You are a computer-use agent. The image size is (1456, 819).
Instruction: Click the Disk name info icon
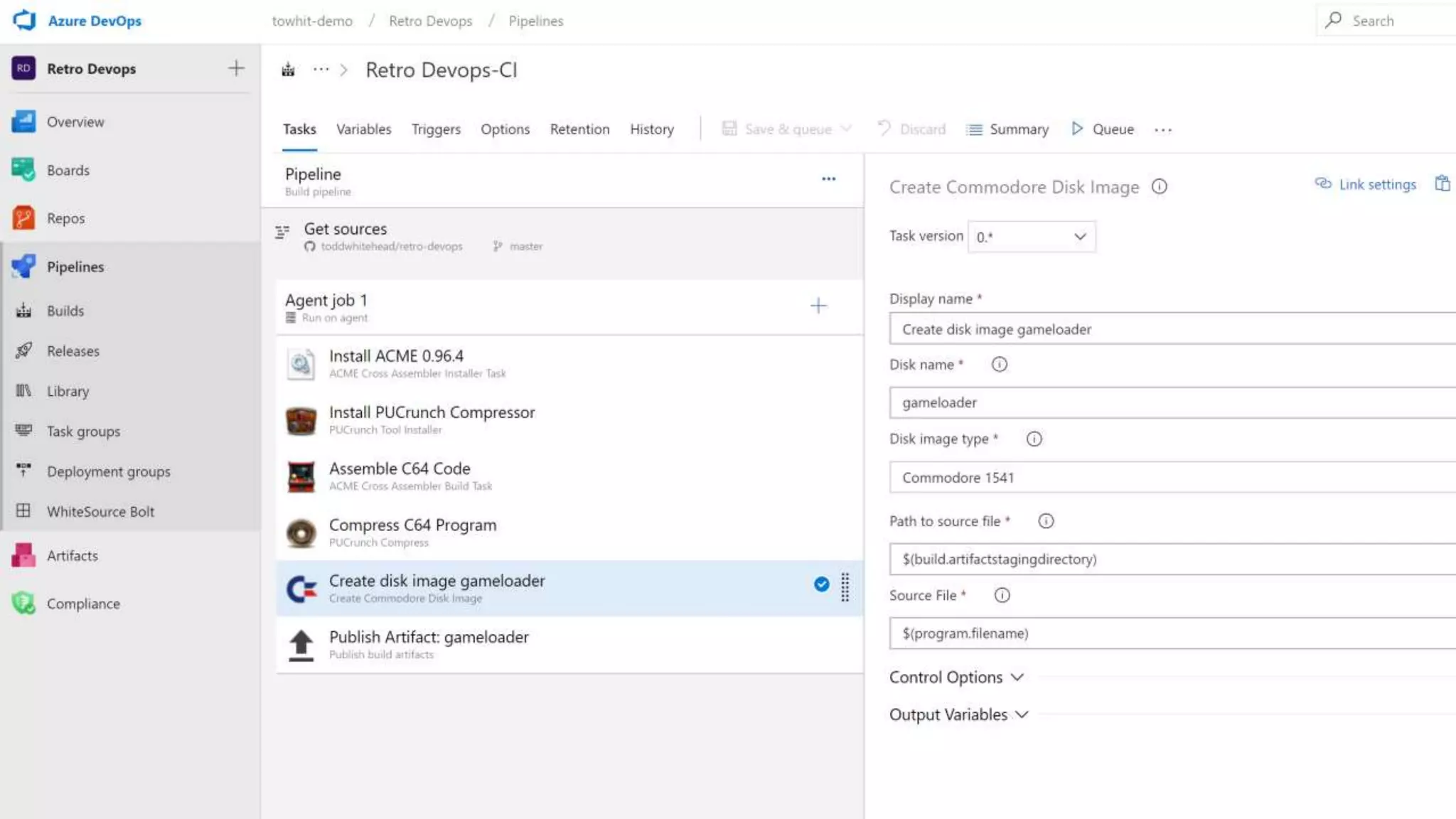coord(999,365)
